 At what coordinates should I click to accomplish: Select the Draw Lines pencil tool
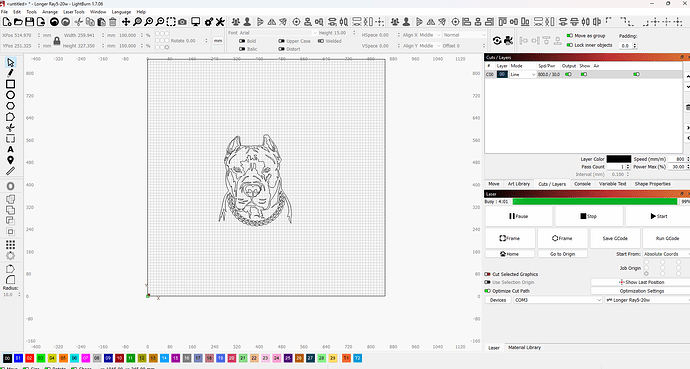click(x=11, y=73)
